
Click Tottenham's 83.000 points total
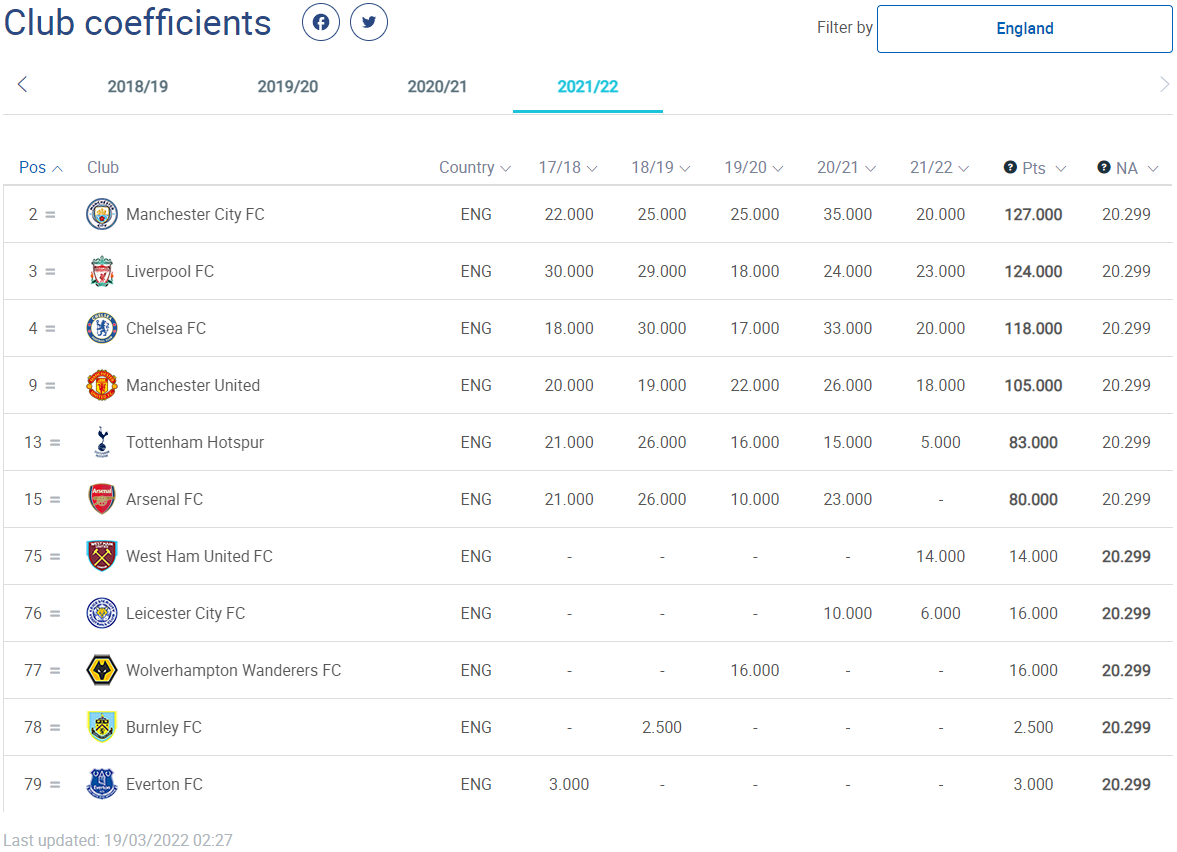(1033, 443)
